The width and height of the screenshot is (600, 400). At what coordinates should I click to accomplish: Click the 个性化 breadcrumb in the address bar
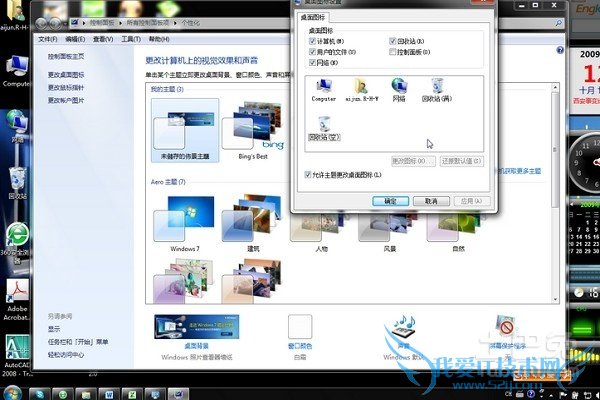coord(190,23)
